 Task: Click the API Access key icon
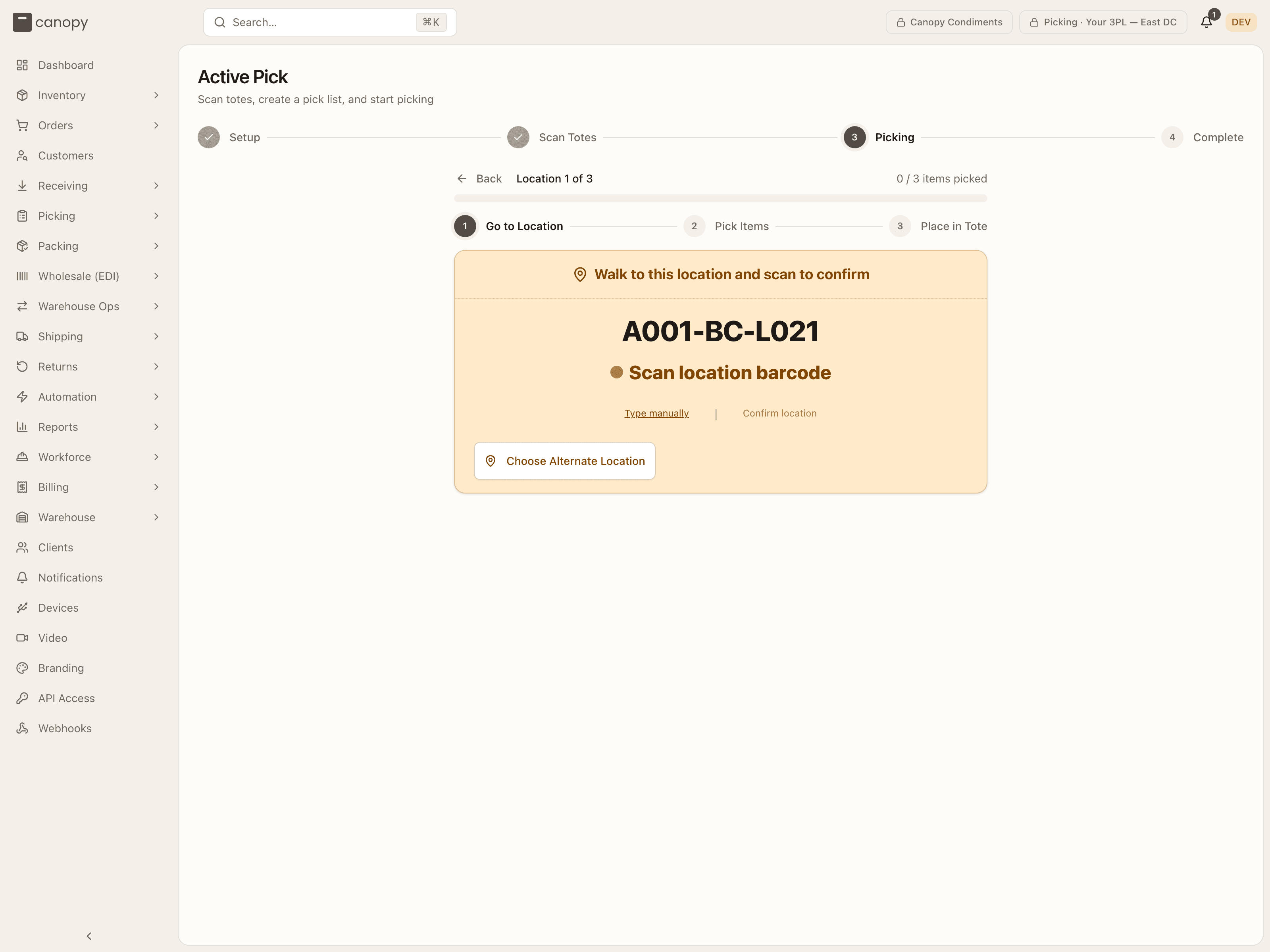pyautogui.click(x=22, y=698)
